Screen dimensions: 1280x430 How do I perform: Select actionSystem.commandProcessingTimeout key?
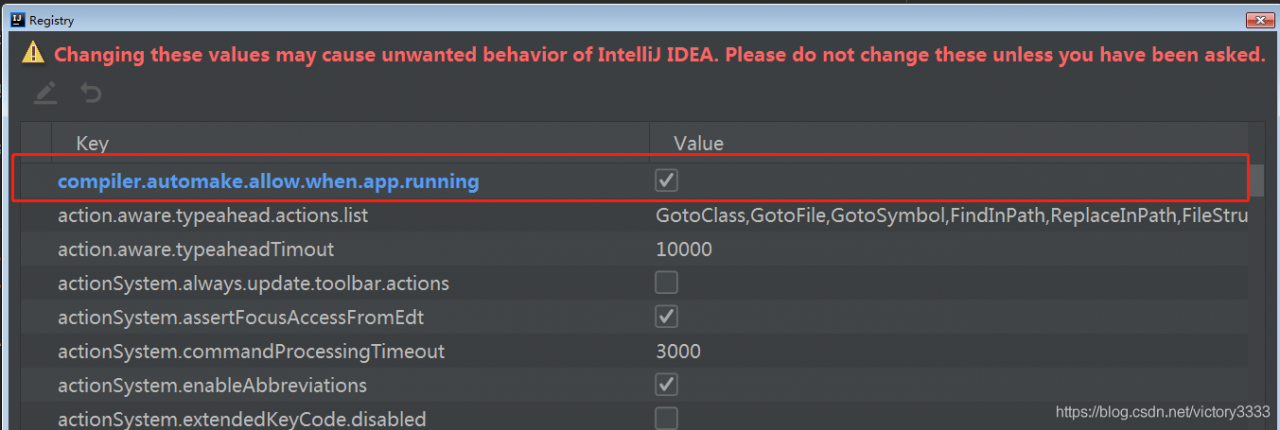coord(251,351)
